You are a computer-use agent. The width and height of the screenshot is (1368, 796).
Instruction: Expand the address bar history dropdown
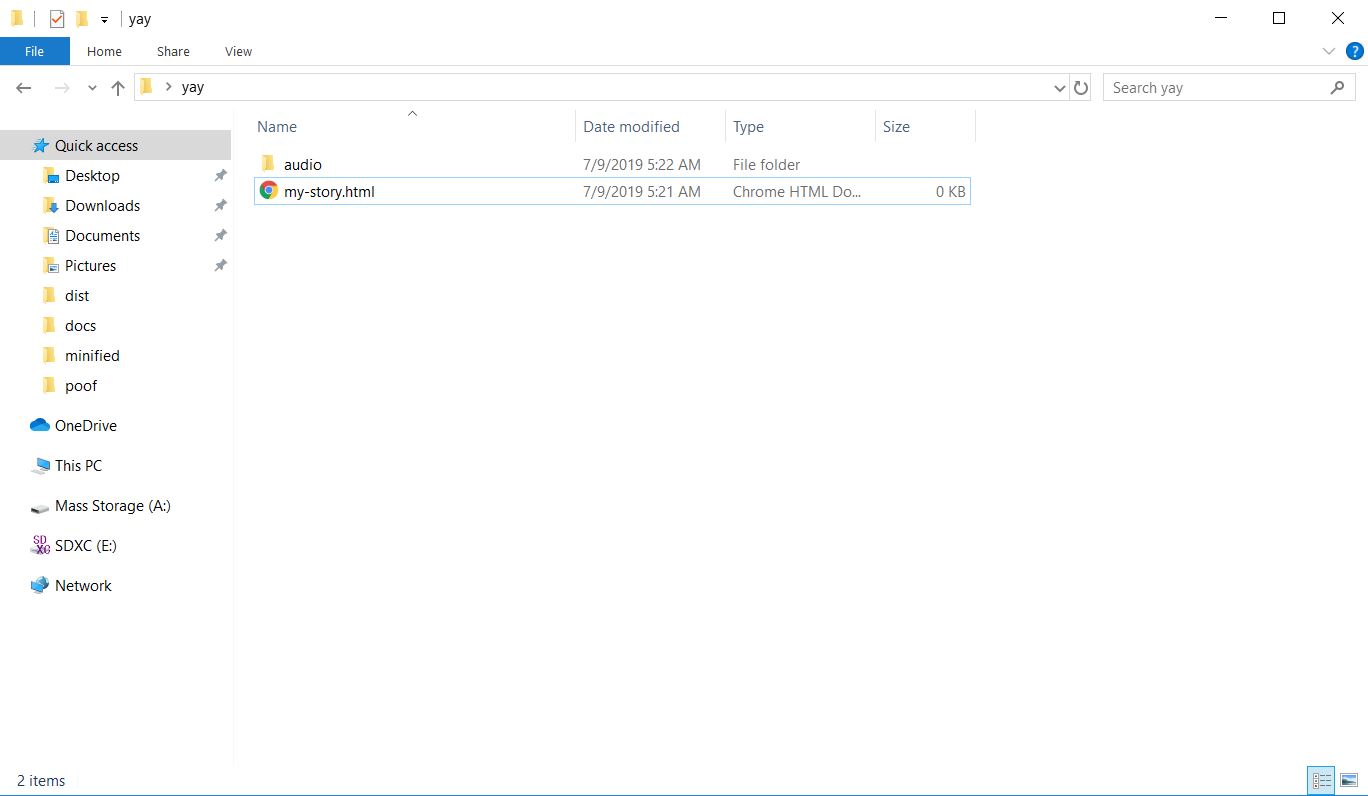[1060, 88]
